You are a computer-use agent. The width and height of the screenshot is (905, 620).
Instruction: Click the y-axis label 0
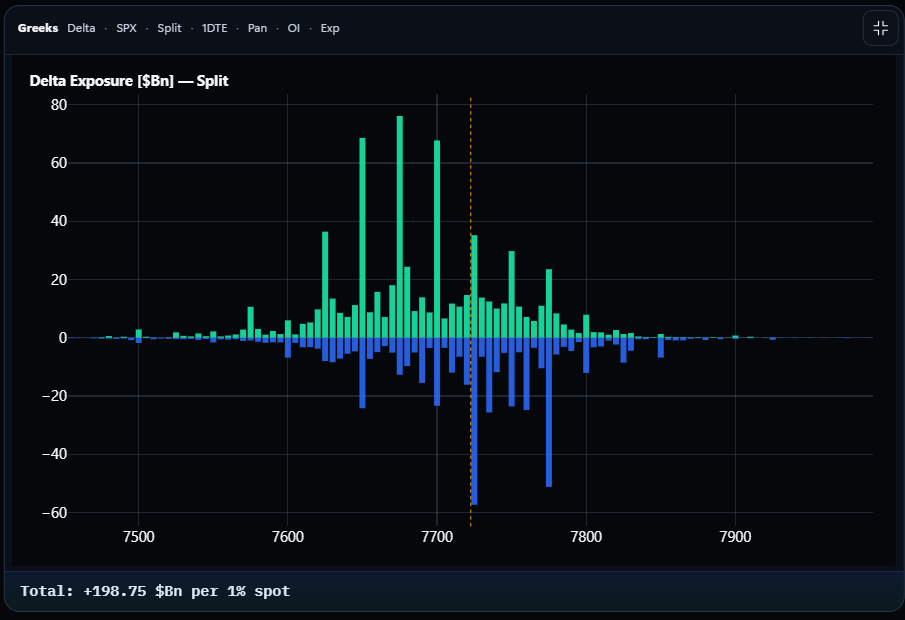(63, 338)
